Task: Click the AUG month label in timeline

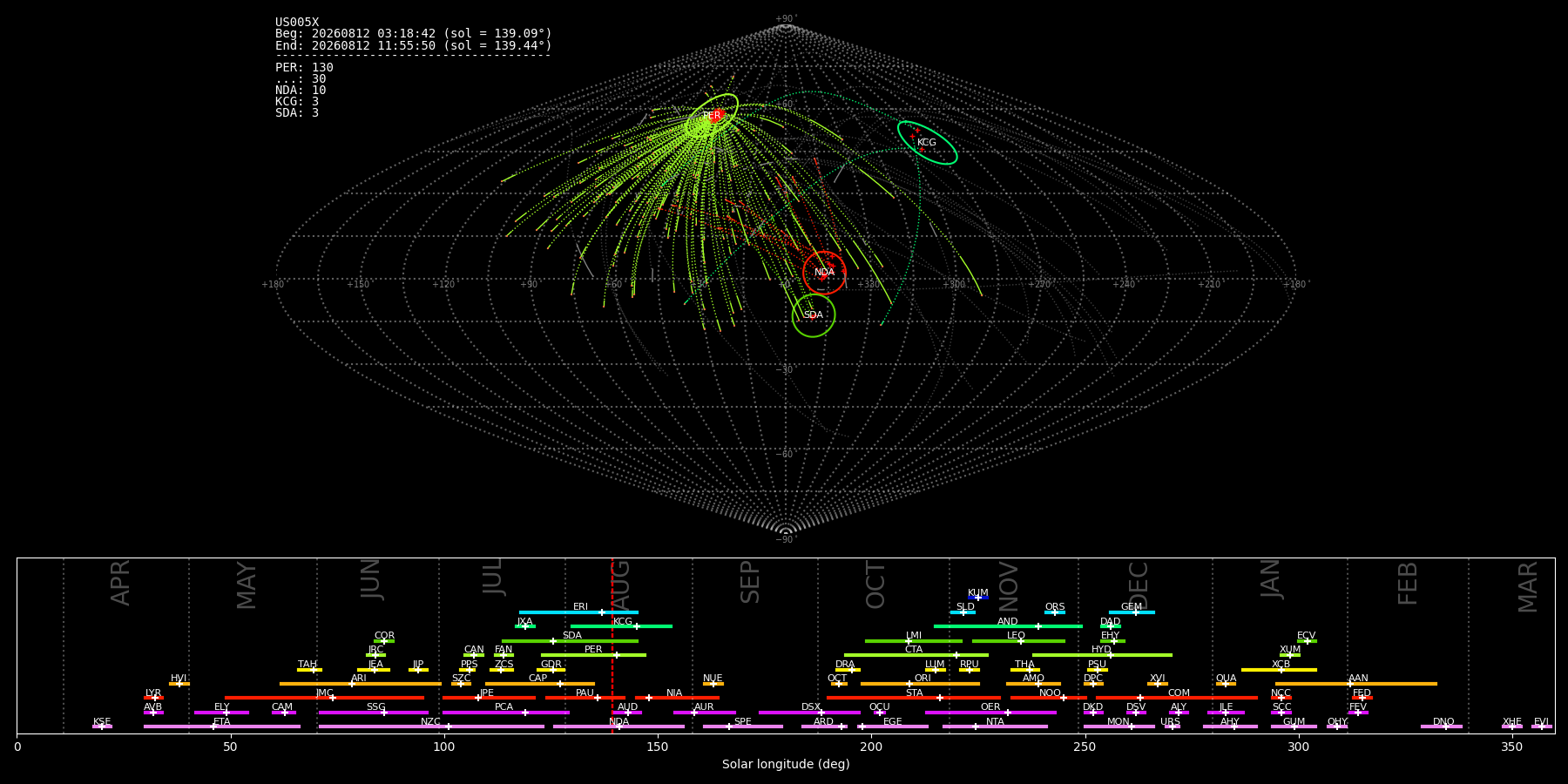Action: (x=621, y=586)
